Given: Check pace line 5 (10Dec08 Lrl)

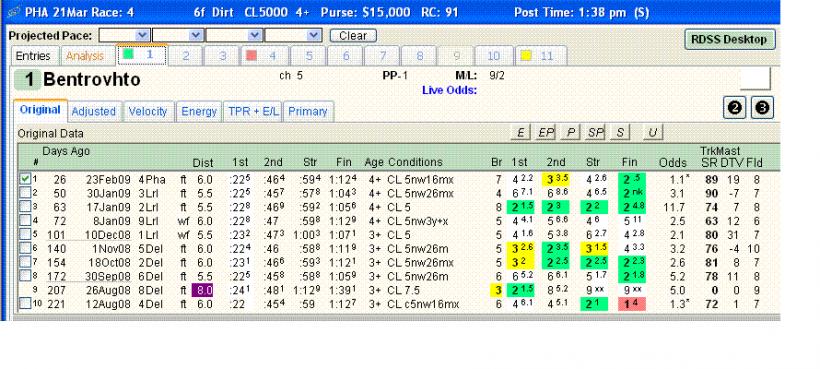Looking at the screenshot, I should pyautogui.click(x=25, y=234).
